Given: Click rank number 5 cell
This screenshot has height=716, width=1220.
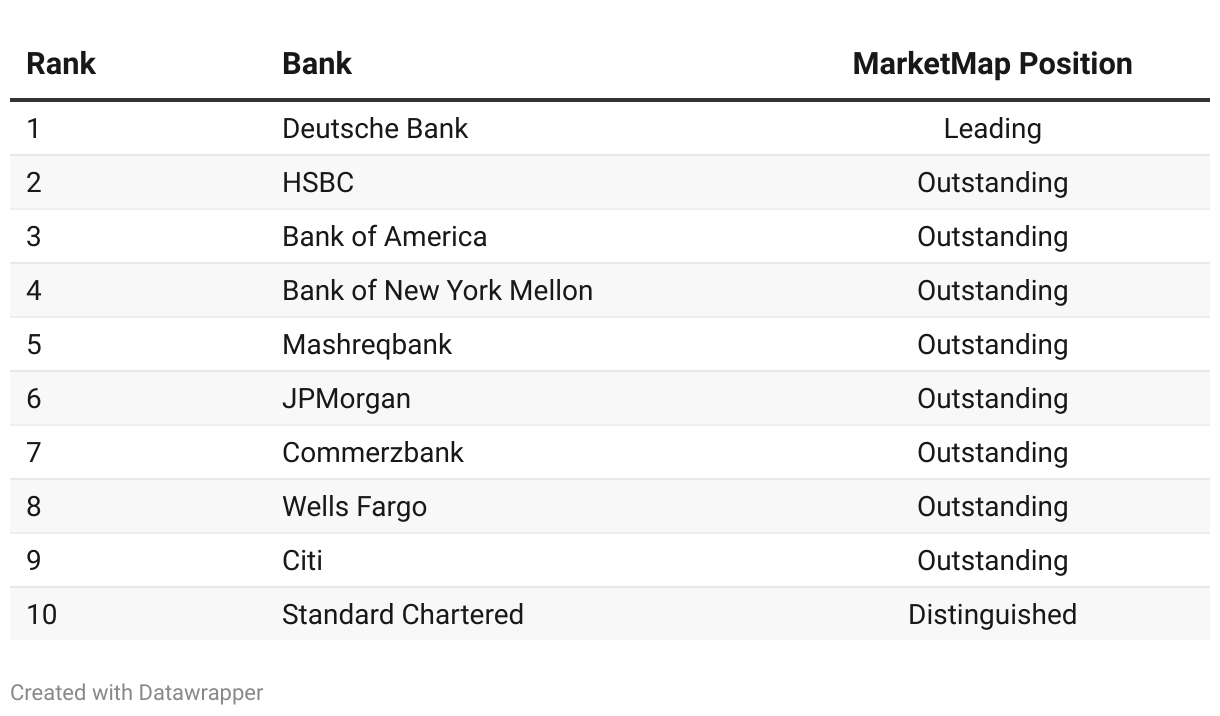Looking at the screenshot, I should pos(34,345).
